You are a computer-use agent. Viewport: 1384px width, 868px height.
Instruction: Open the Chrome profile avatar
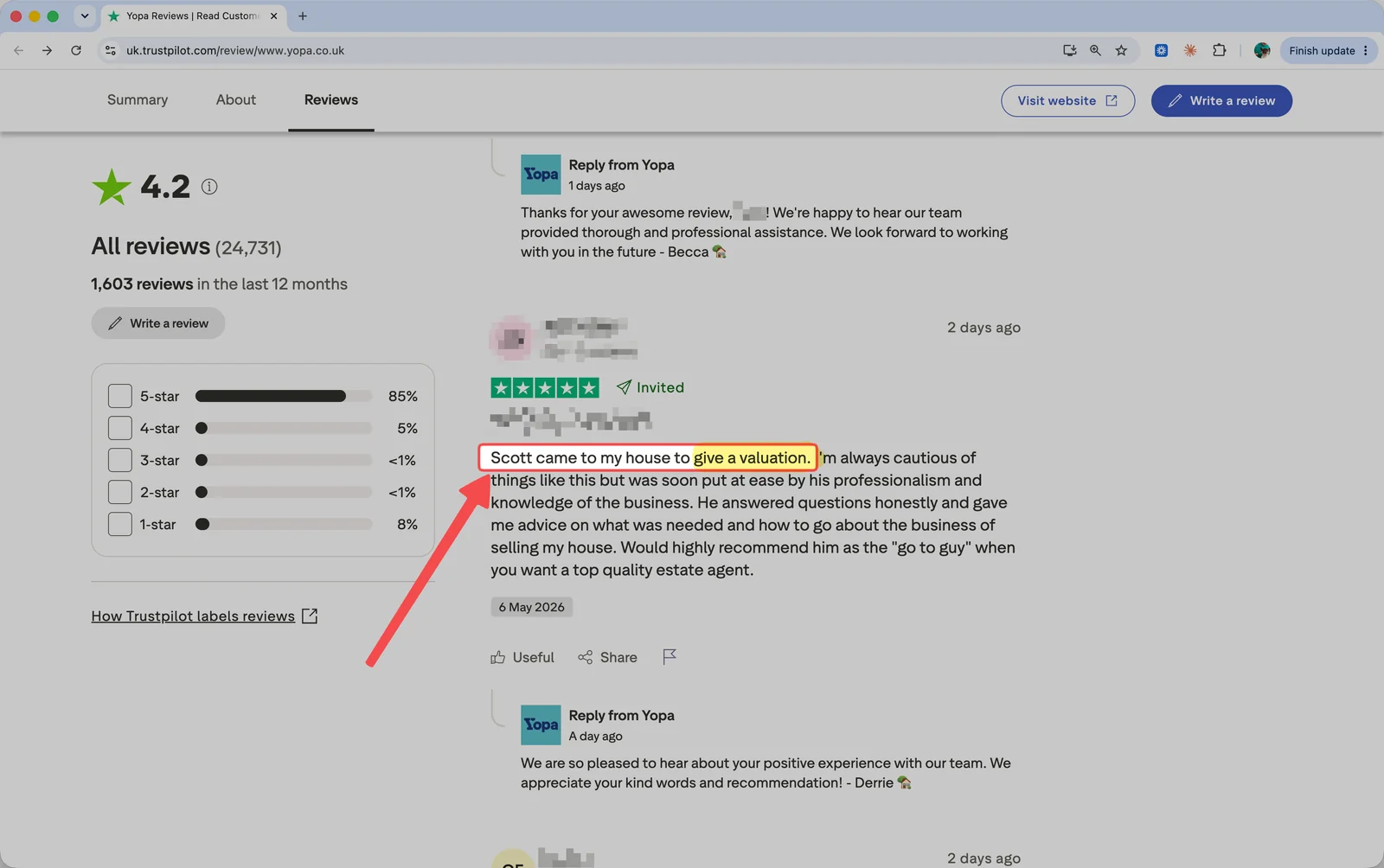[1262, 50]
